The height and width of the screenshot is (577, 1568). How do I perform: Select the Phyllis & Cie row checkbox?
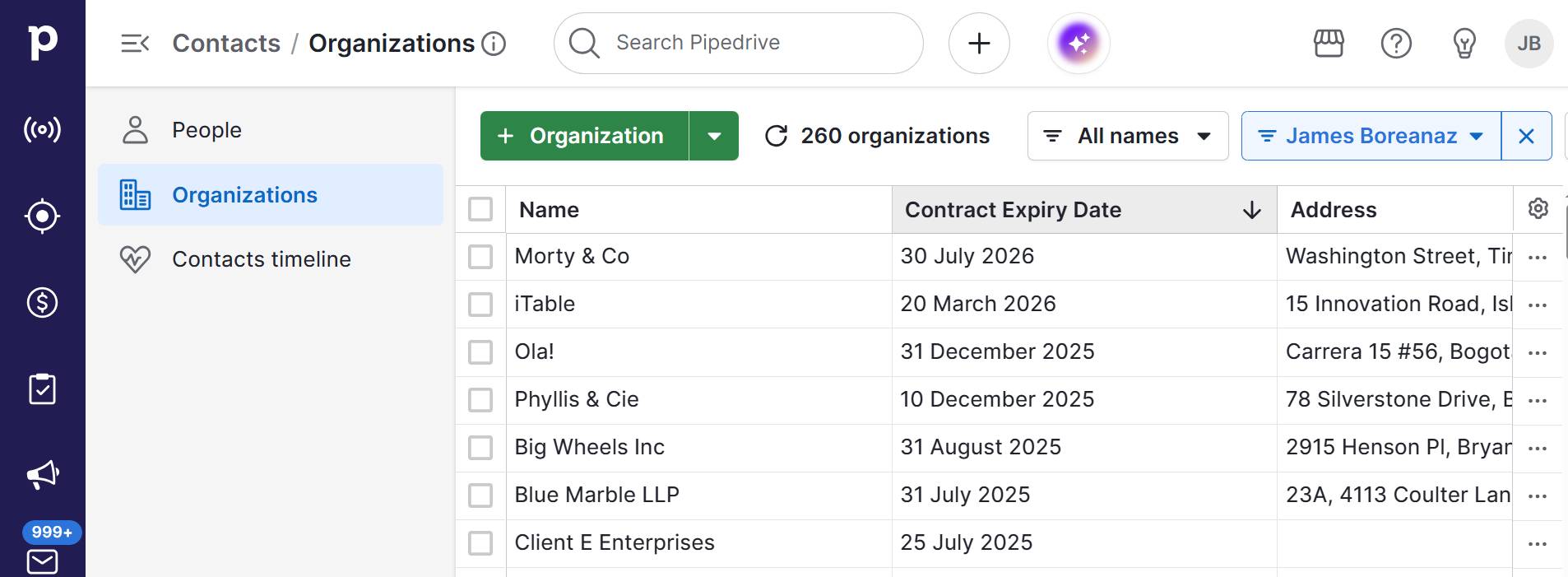pyautogui.click(x=480, y=400)
